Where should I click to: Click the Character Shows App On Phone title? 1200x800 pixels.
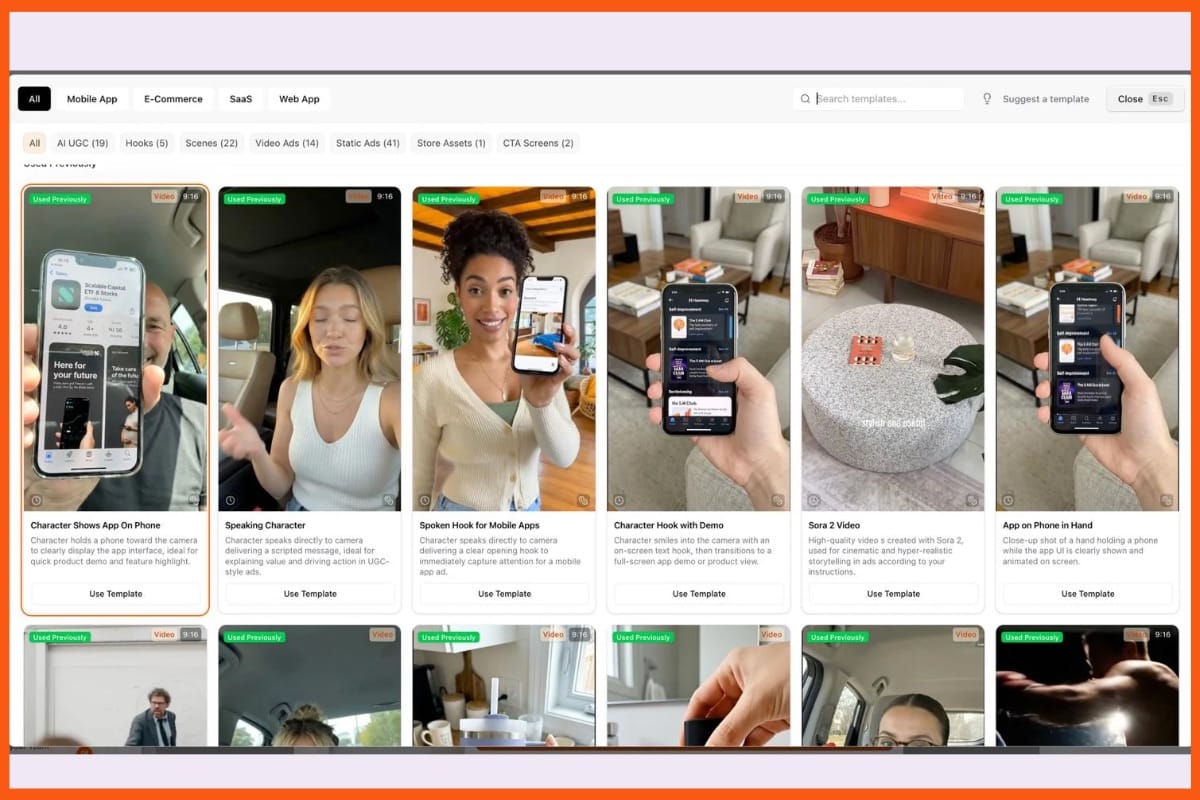click(95, 525)
